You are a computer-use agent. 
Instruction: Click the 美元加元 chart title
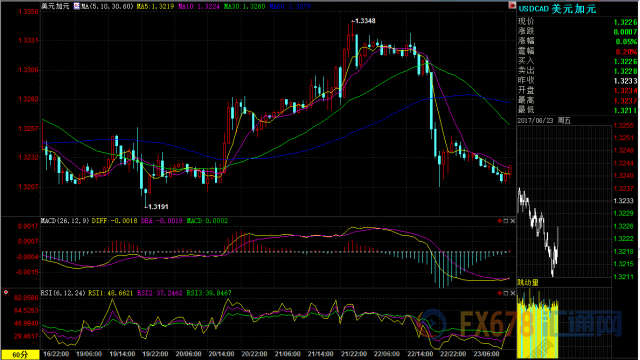point(55,6)
